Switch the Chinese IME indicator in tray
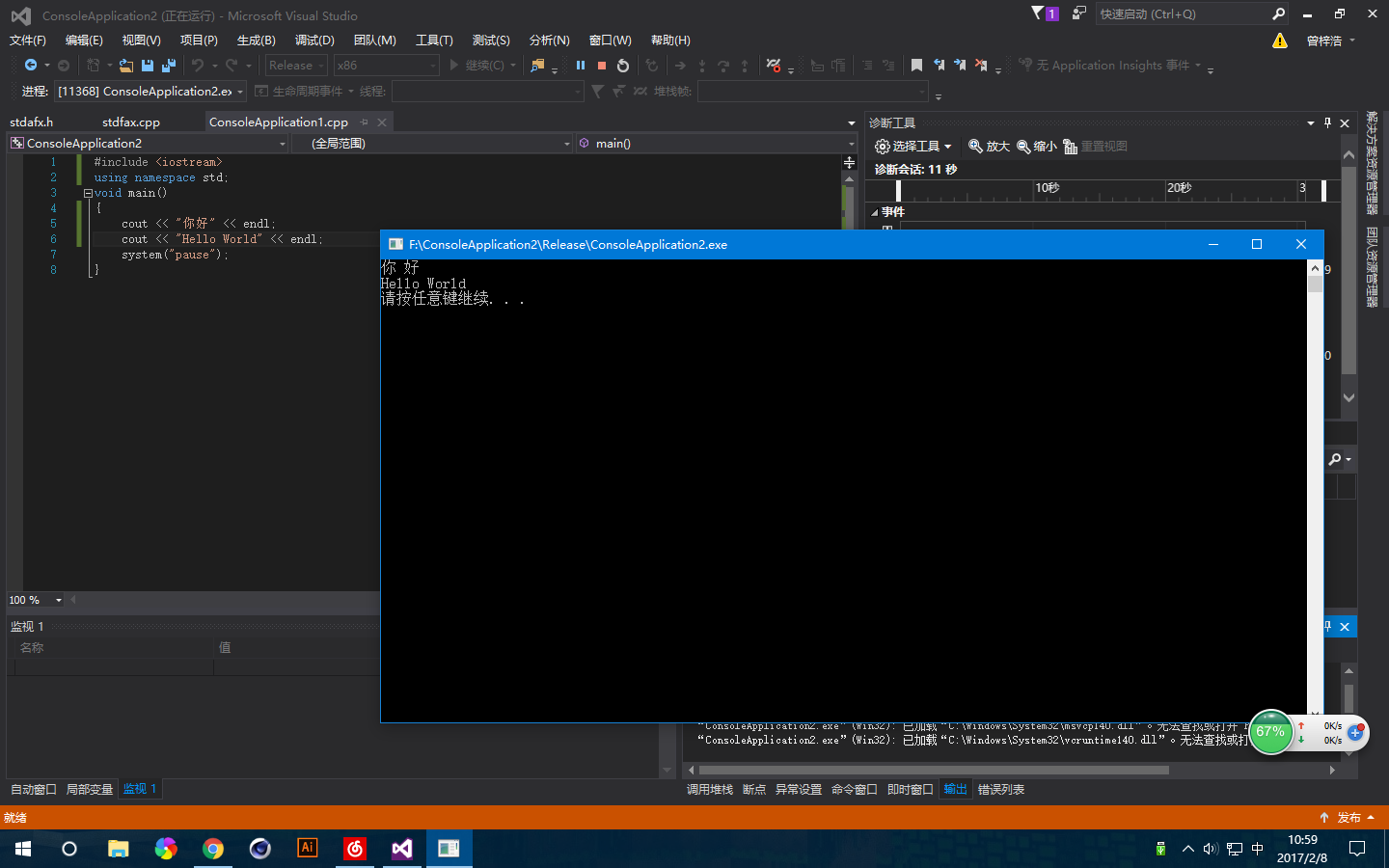Screen dimensions: 1389x868 pyautogui.click(x=1257, y=849)
